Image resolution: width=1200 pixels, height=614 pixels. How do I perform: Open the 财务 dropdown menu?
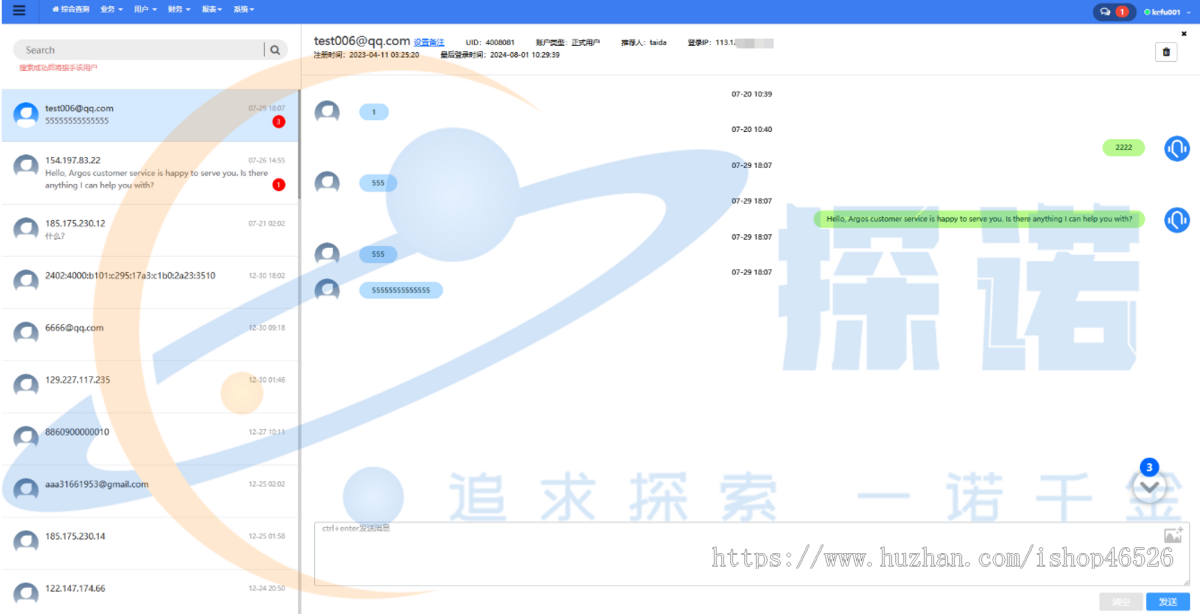click(178, 9)
